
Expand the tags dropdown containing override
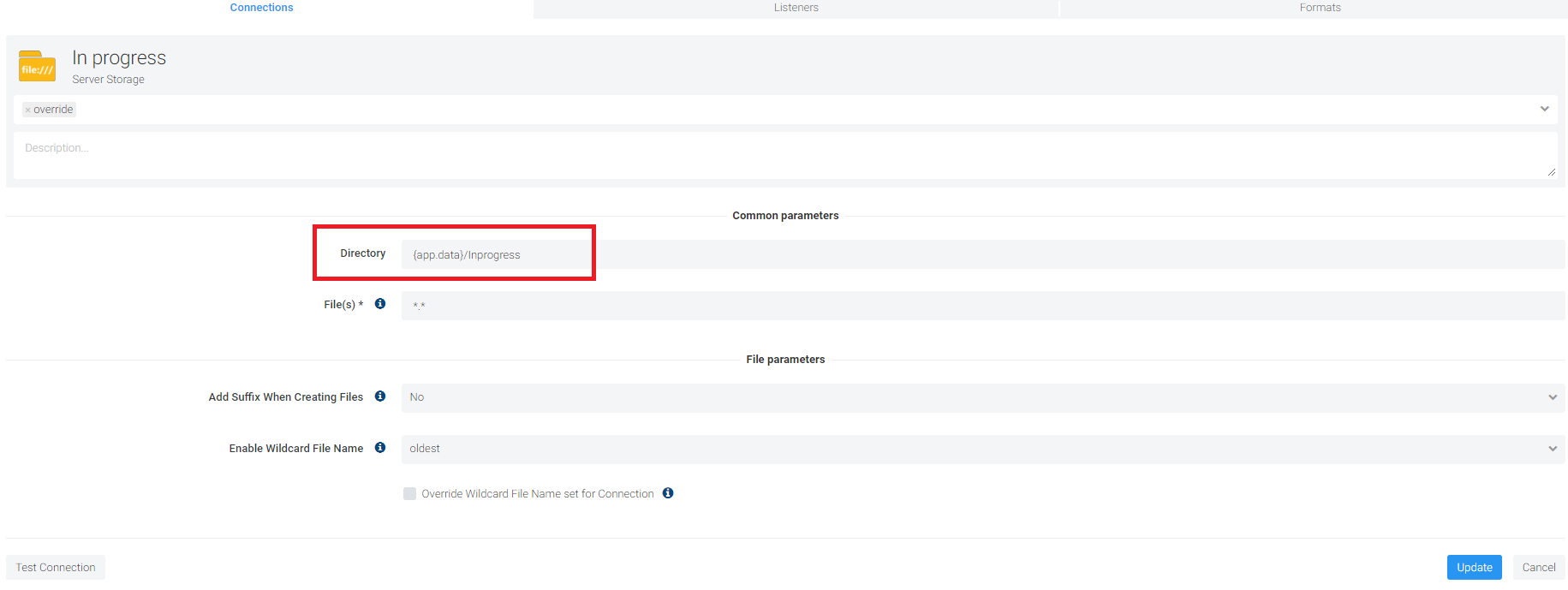tap(1544, 110)
